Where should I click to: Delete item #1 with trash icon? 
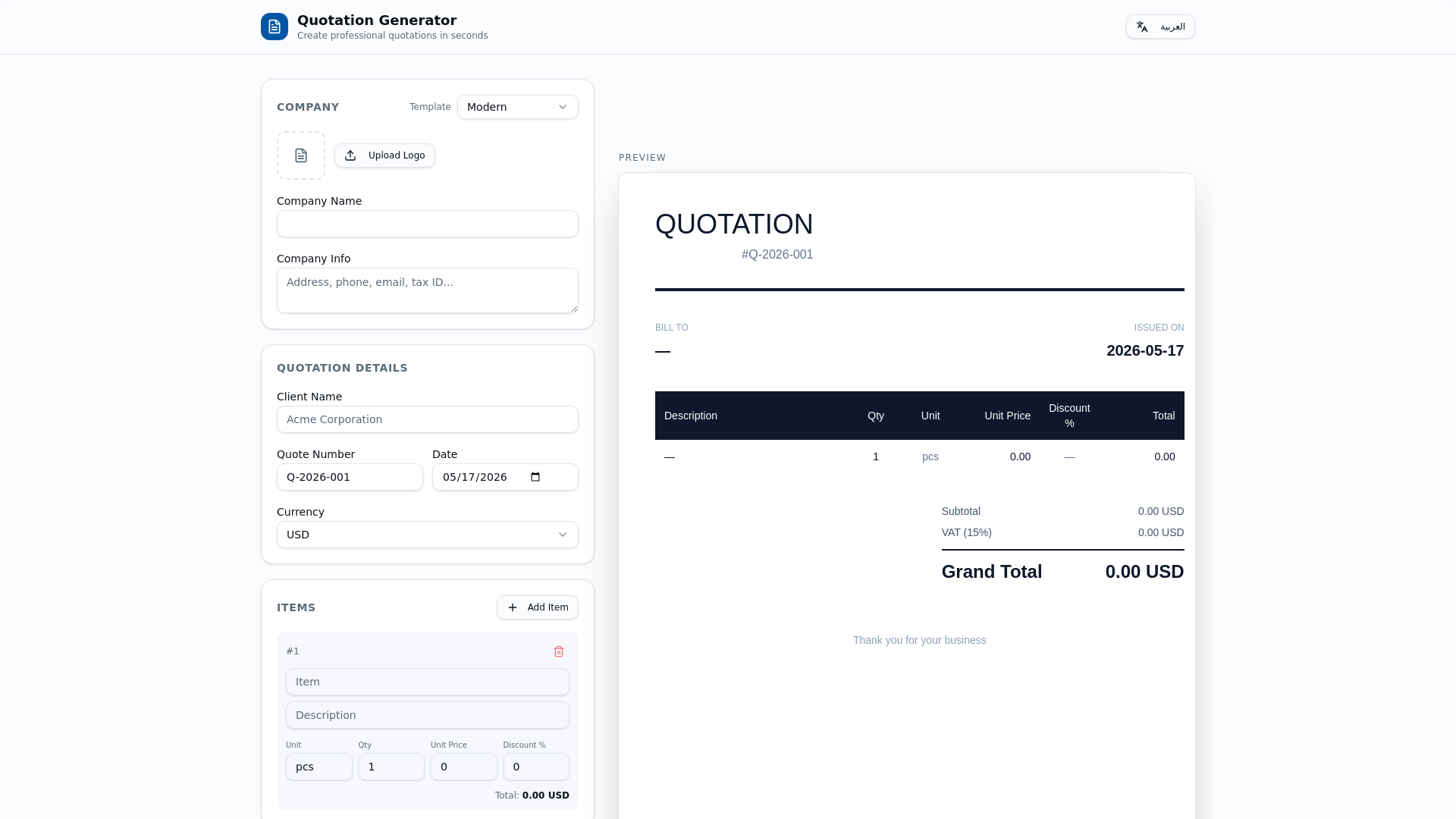tap(559, 651)
